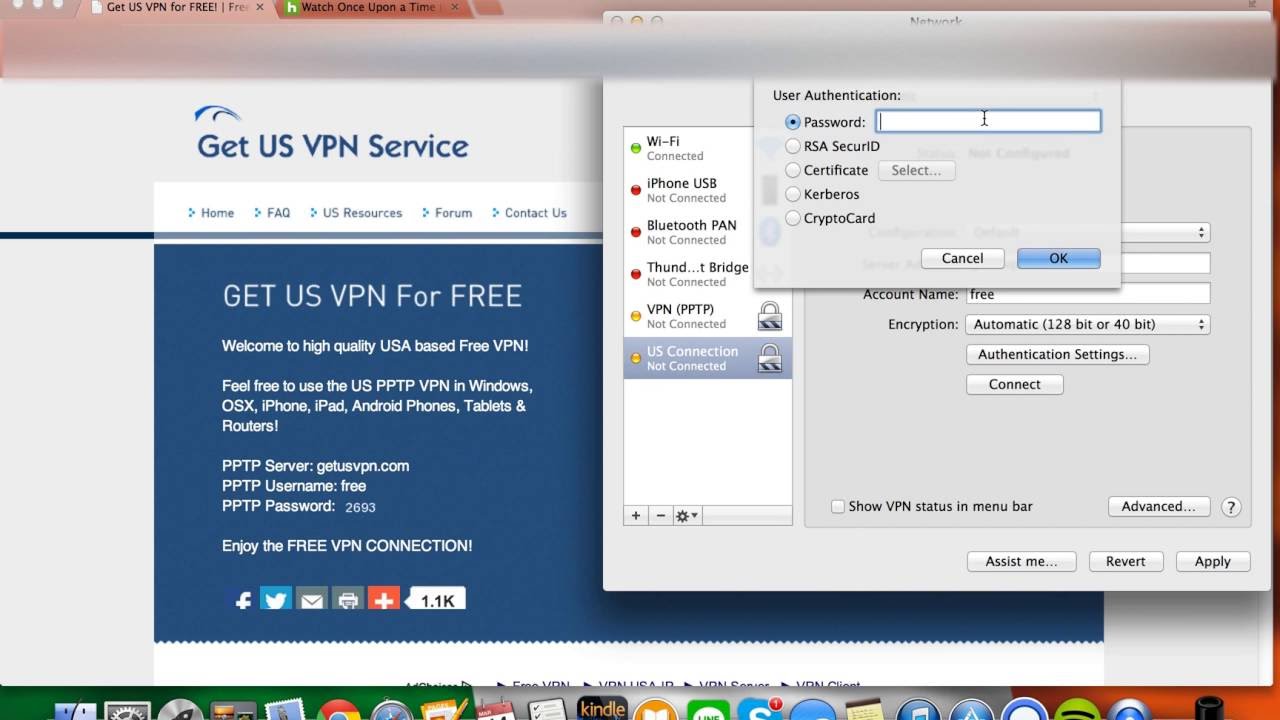Share page via Twitter icon
This screenshot has height=720, width=1280.
point(276,600)
